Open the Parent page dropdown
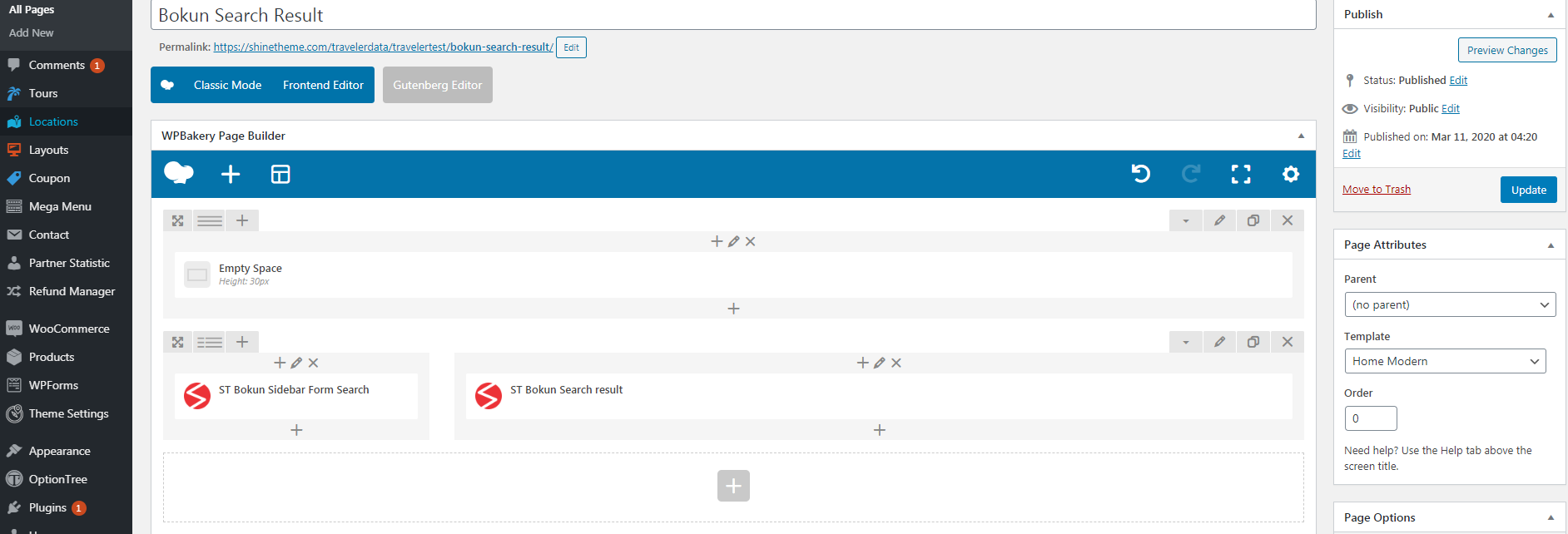Image resolution: width=1568 pixels, height=534 pixels. coord(1450,304)
